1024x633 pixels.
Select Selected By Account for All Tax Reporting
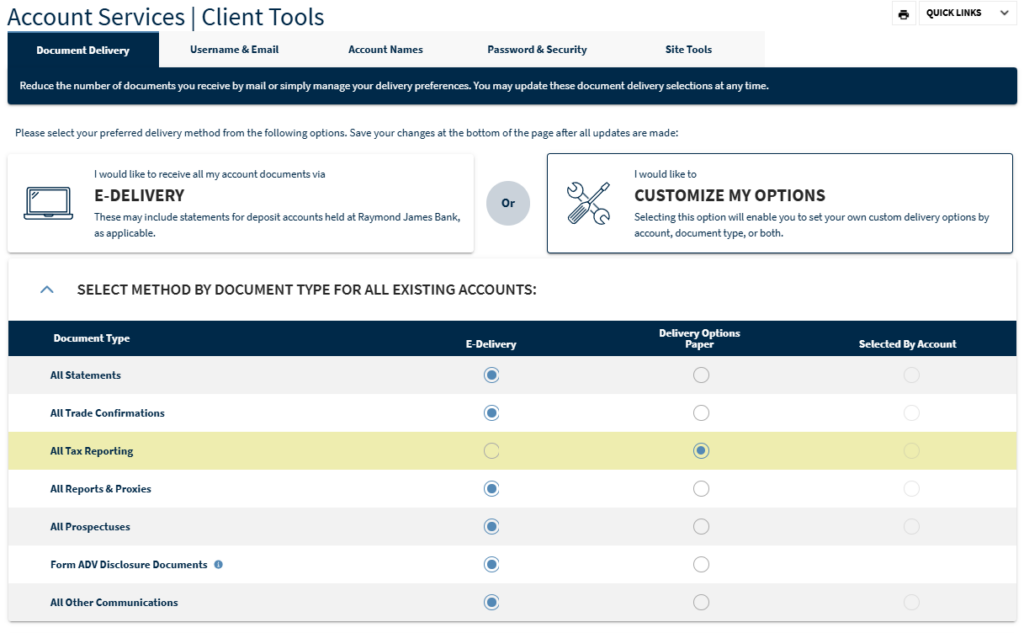coord(911,451)
